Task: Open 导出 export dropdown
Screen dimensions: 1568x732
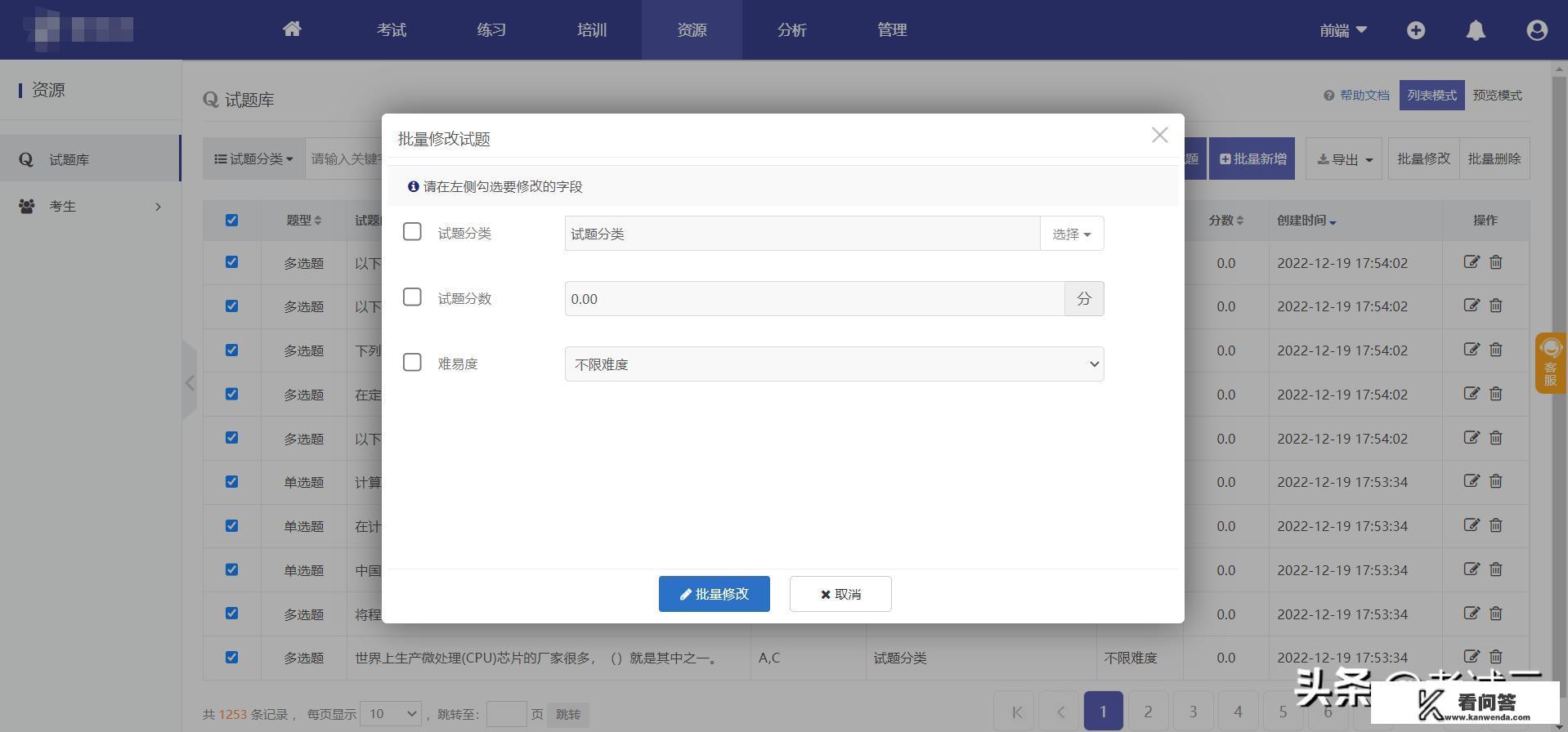Action: point(1344,159)
